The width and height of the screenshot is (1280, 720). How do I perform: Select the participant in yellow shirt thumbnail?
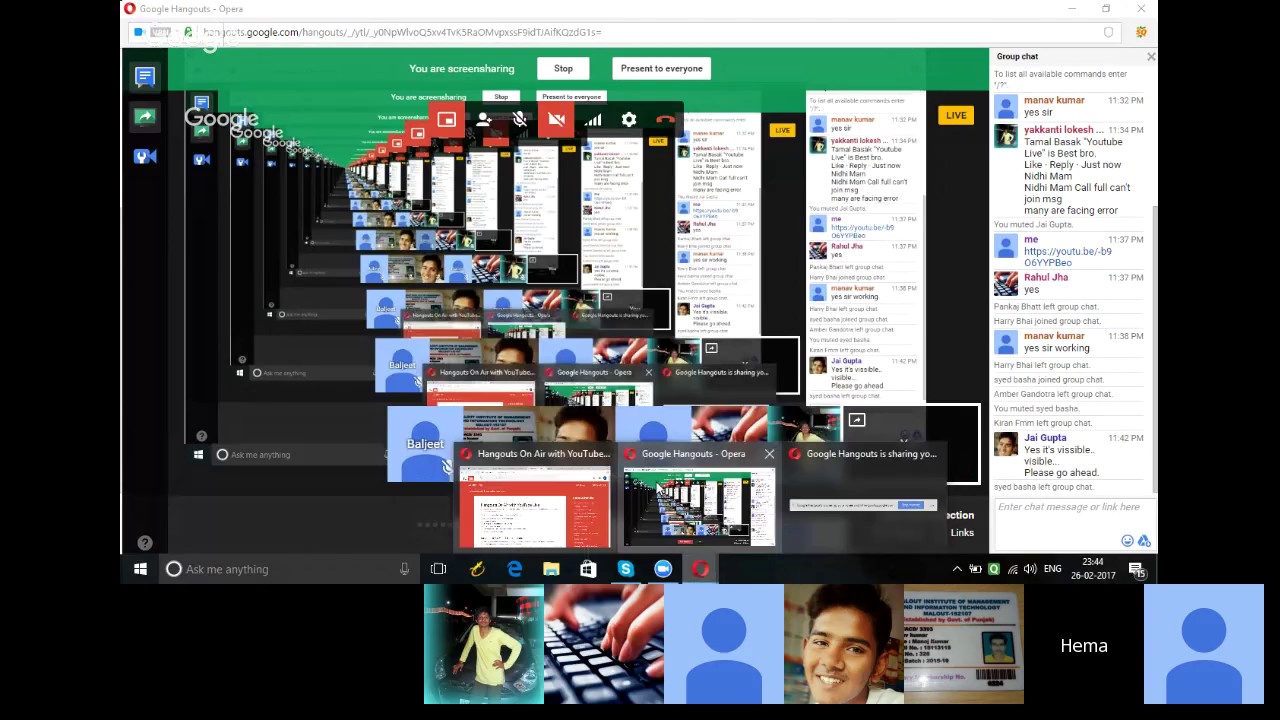484,644
